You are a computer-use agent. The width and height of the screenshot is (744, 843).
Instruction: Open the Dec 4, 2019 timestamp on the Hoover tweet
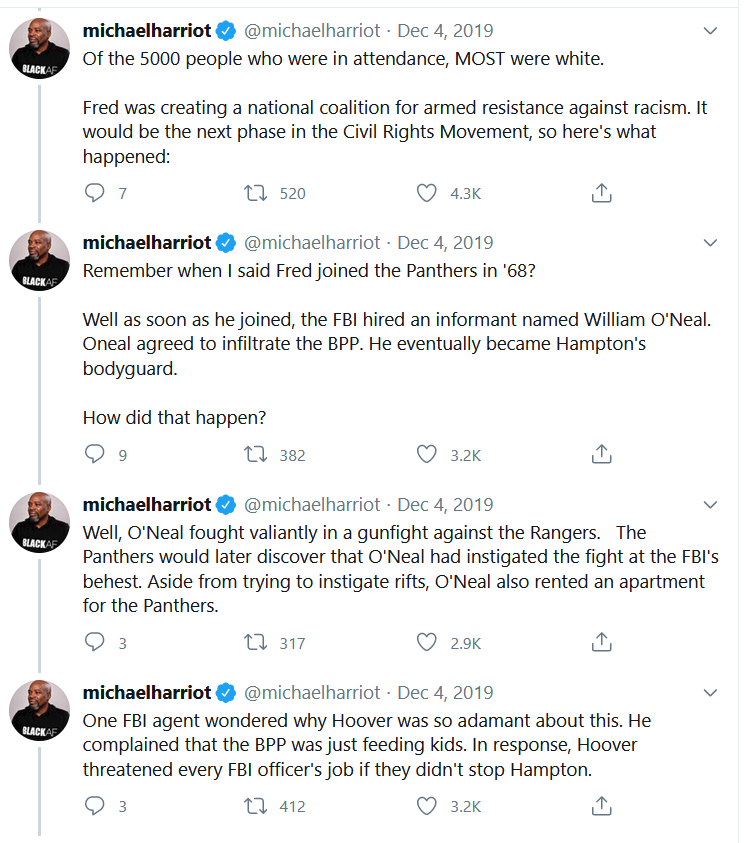click(445, 693)
